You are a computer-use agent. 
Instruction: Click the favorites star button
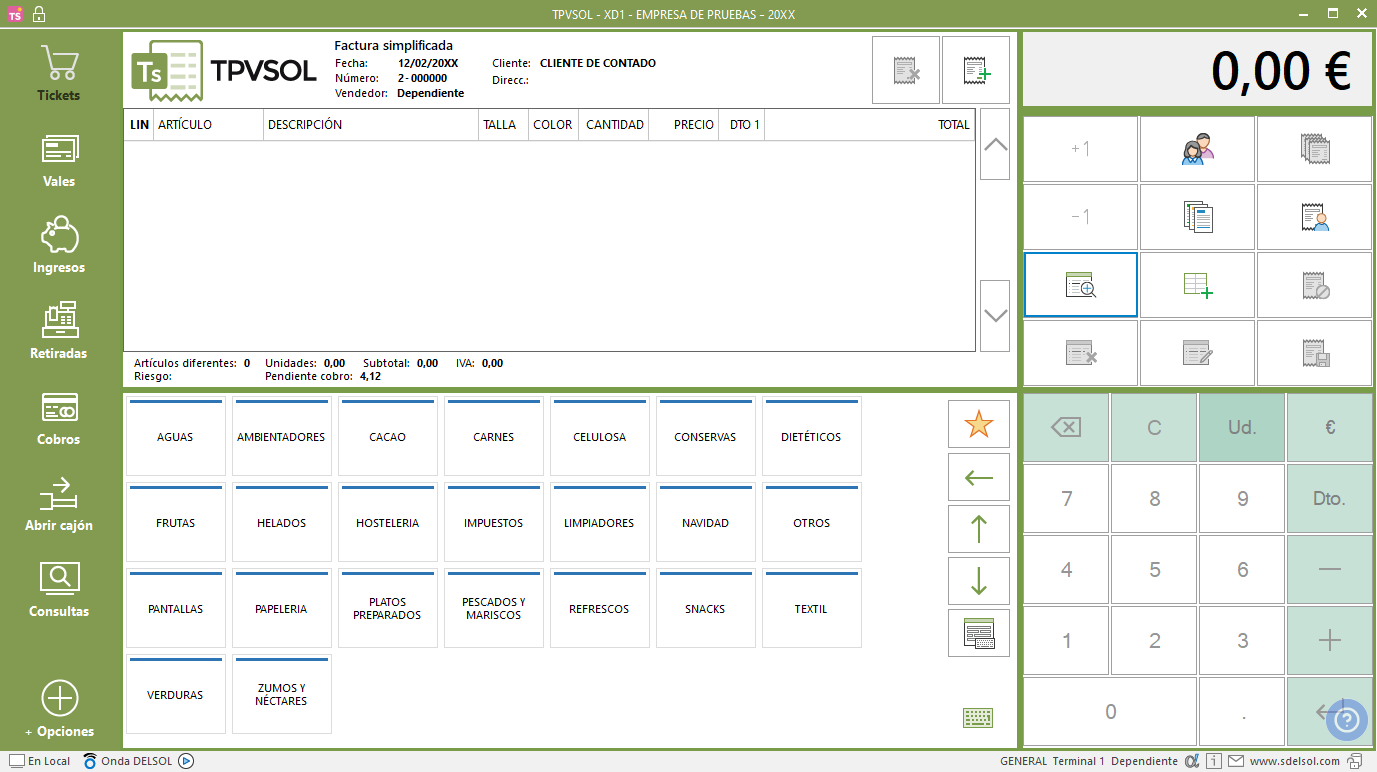point(979,424)
